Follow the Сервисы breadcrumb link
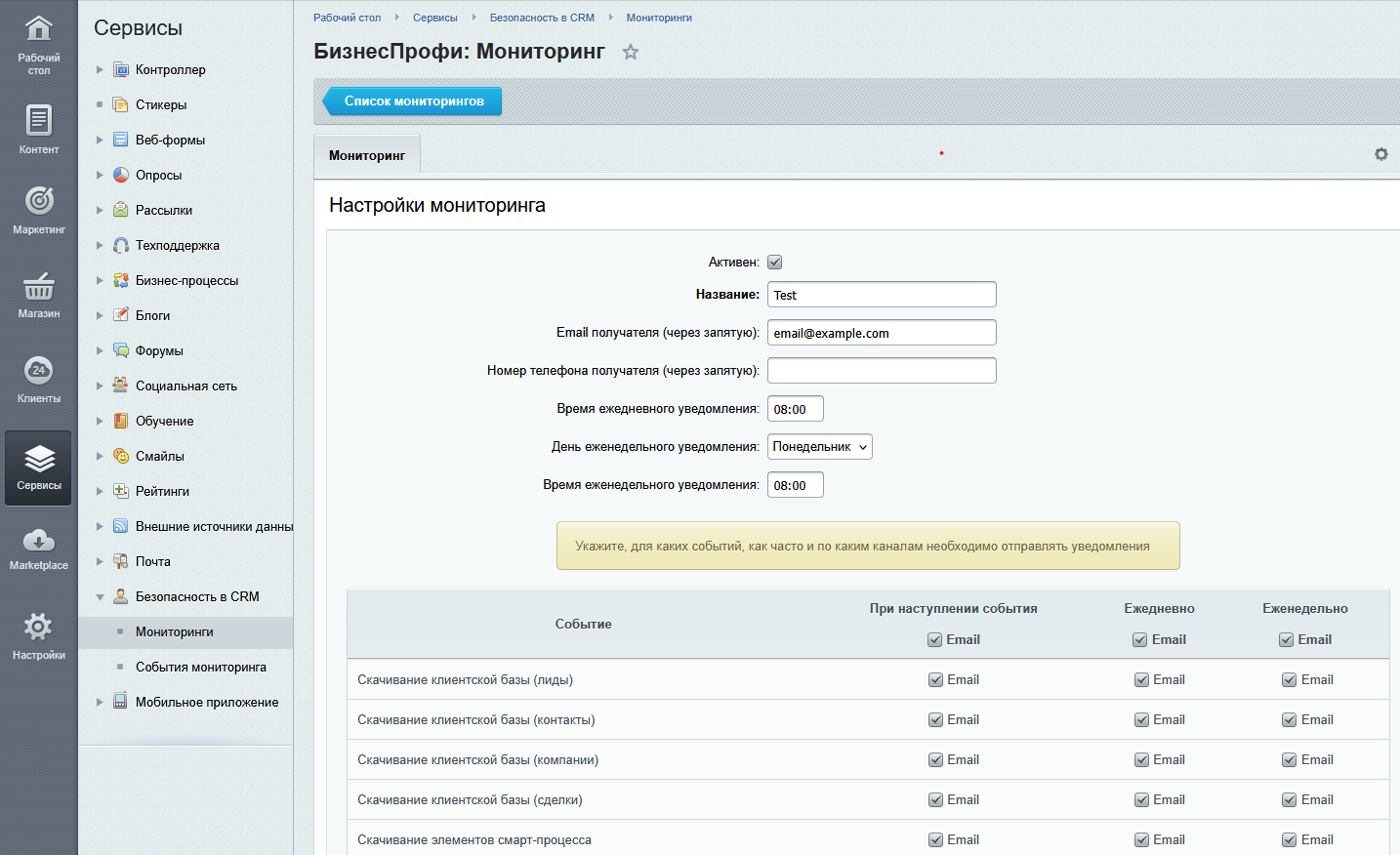Image resolution: width=1400 pixels, height=855 pixels. [435, 18]
